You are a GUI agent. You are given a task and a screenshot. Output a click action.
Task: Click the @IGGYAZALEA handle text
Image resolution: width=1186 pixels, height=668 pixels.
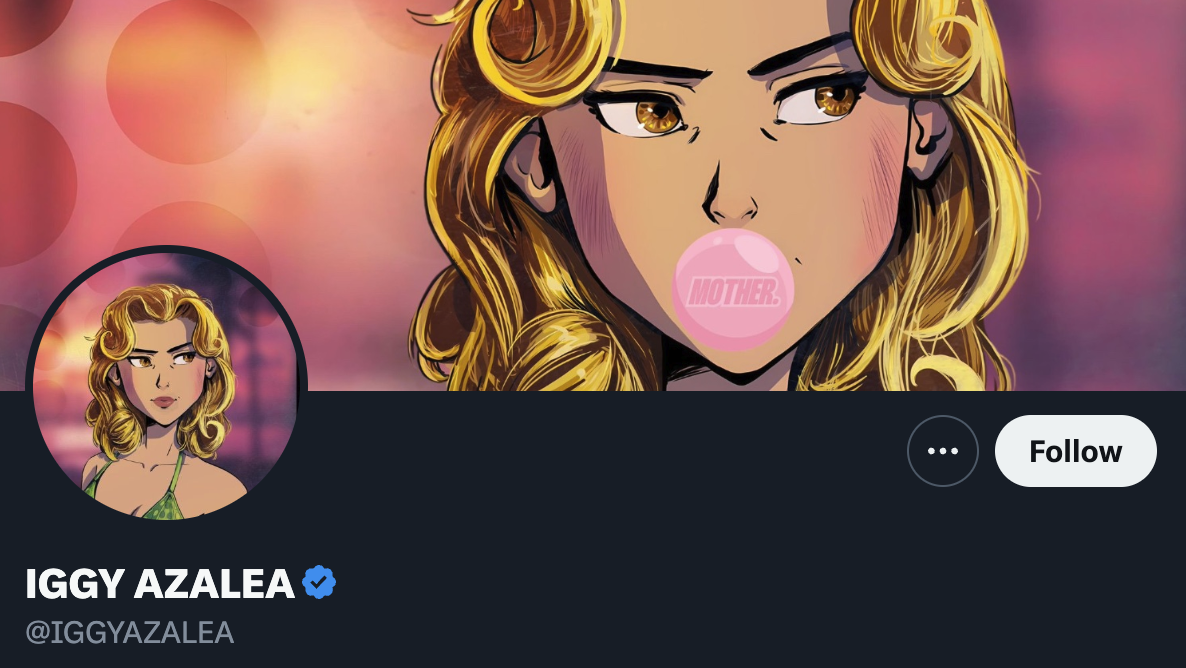(x=129, y=632)
